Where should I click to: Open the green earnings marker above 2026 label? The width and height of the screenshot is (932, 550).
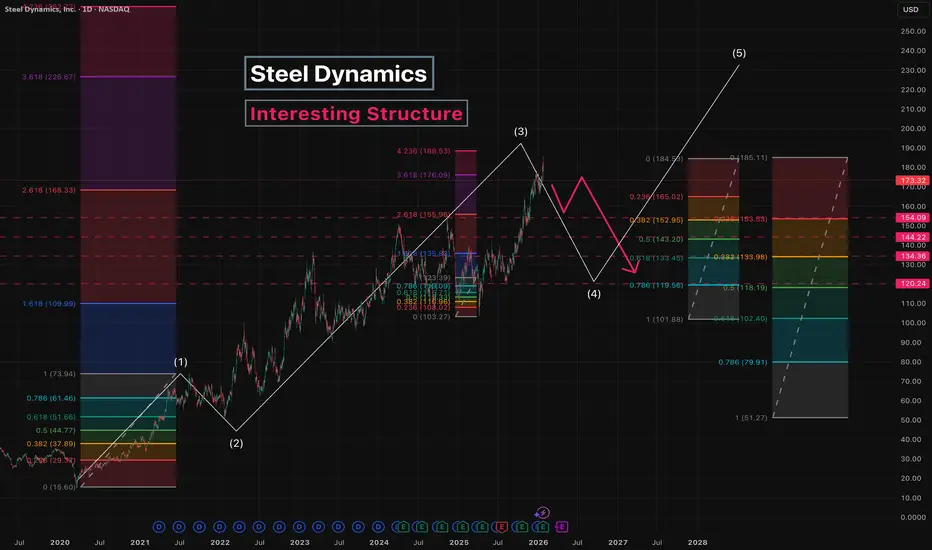pos(541,527)
